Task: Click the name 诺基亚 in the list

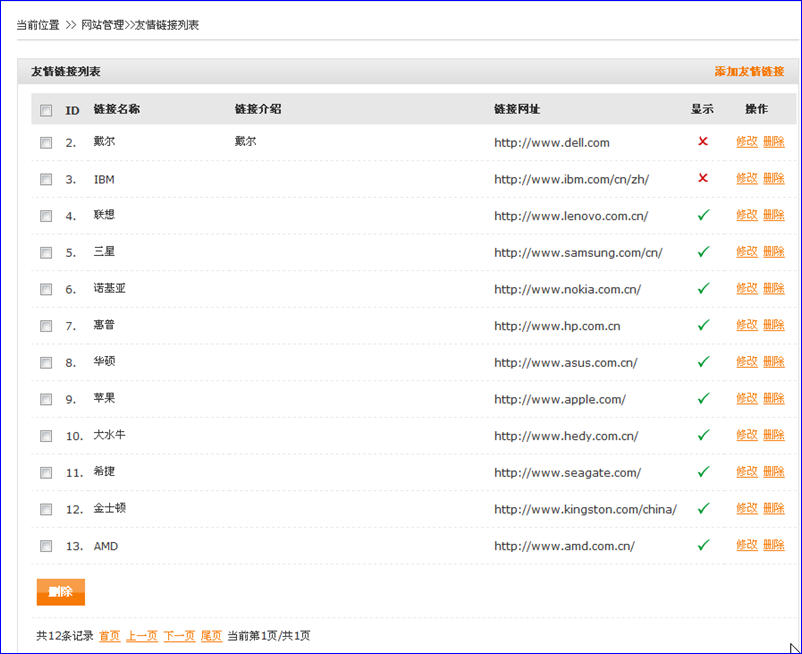Action: tap(109, 288)
